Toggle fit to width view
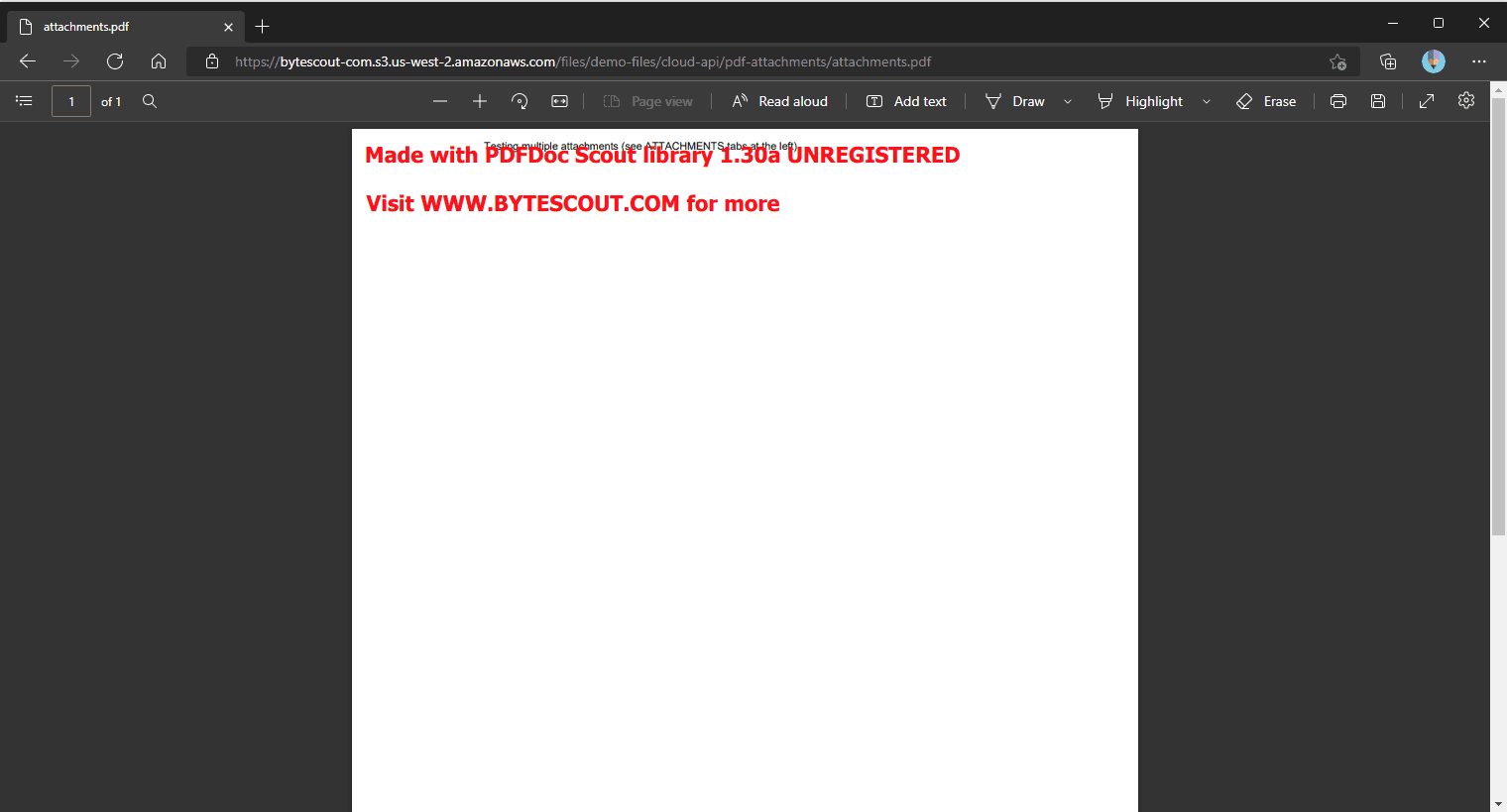The image size is (1507, 812). (x=559, y=101)
